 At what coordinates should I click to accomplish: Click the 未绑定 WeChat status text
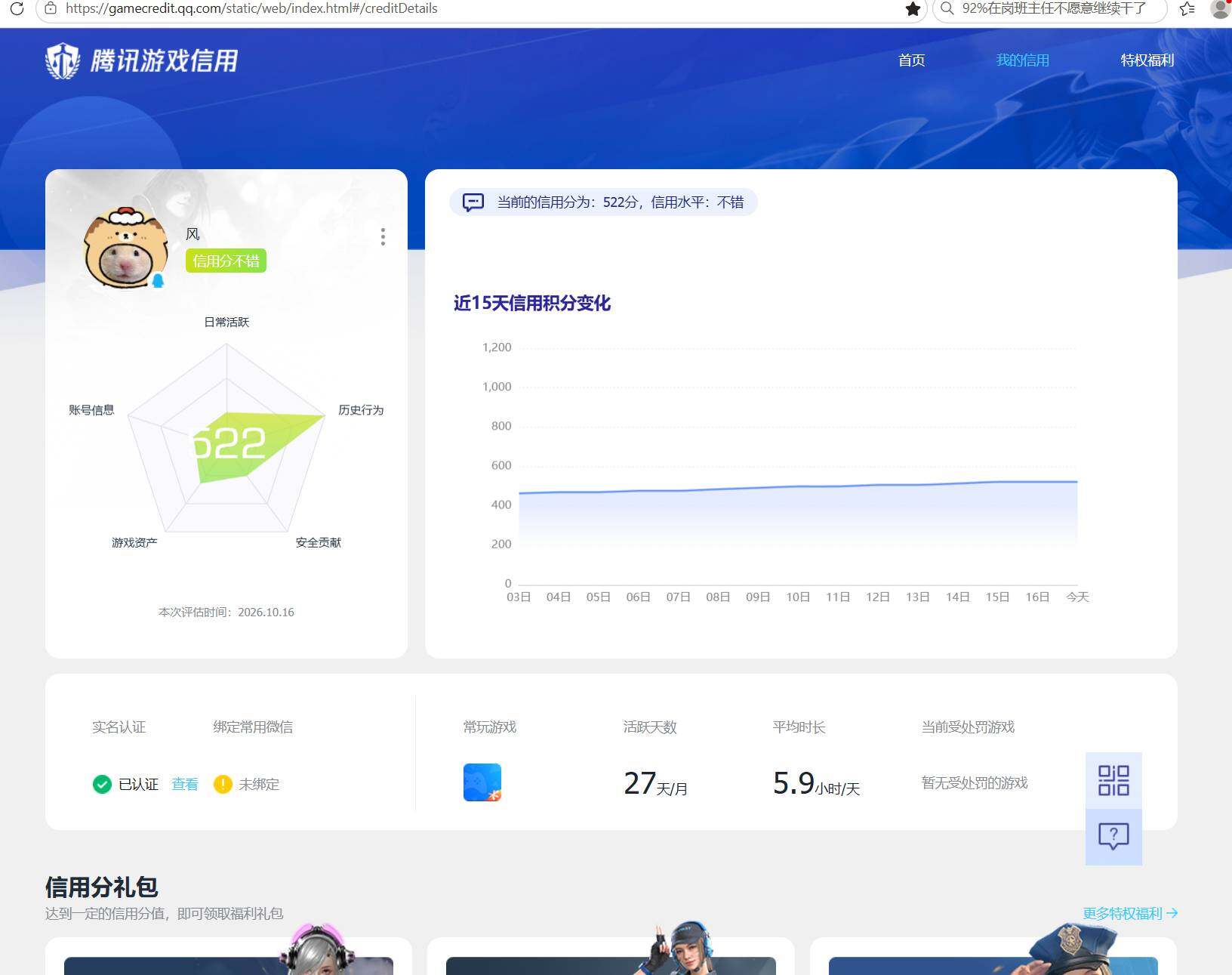259,785
